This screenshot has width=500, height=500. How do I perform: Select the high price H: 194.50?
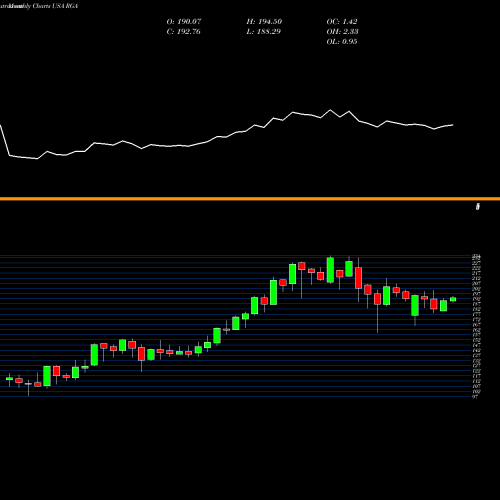[x=264, y=22]
